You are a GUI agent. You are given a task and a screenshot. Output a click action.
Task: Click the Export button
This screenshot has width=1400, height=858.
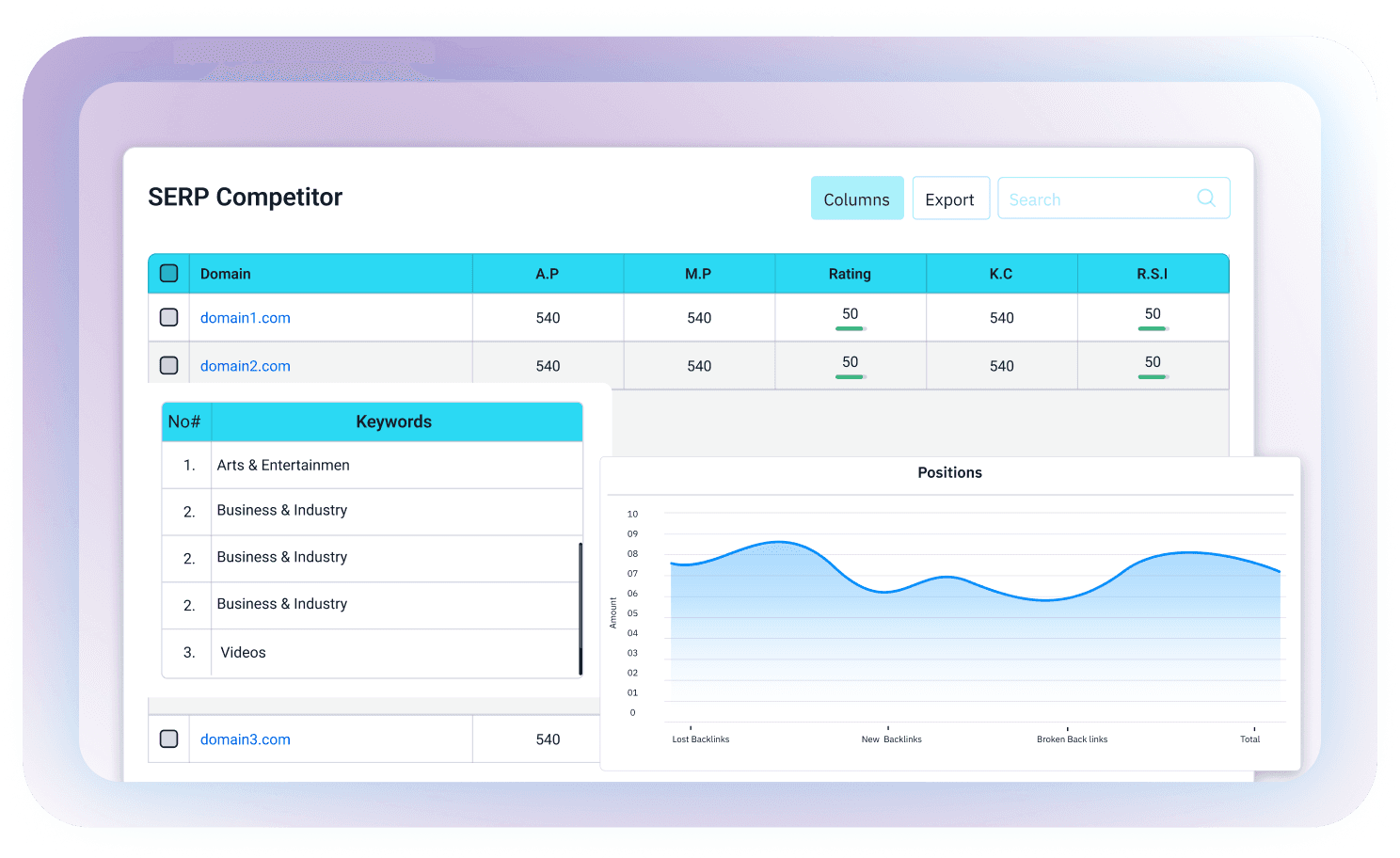pos(949,199)
